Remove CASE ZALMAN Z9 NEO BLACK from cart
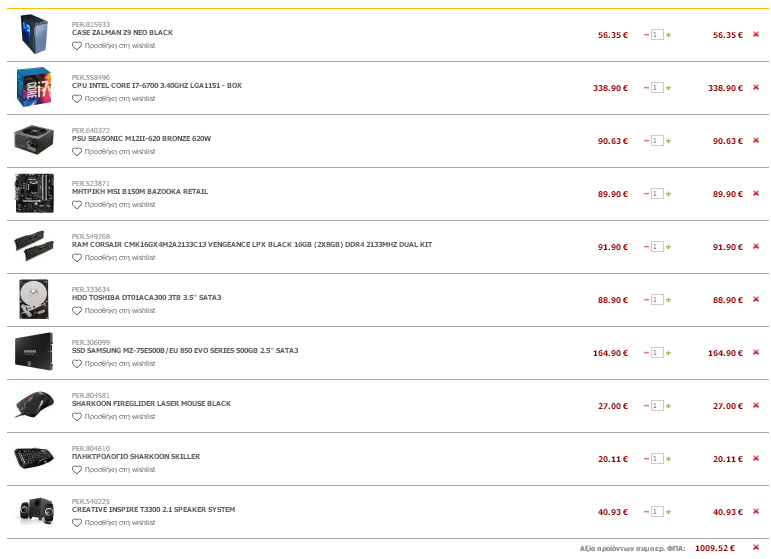Image resolution: width=771 pixels, height=559 pixels. [x=756, y=34]
